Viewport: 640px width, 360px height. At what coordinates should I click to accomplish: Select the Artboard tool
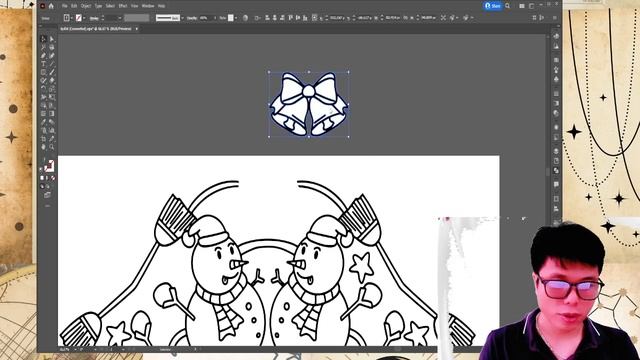click(x=44, y=139)
